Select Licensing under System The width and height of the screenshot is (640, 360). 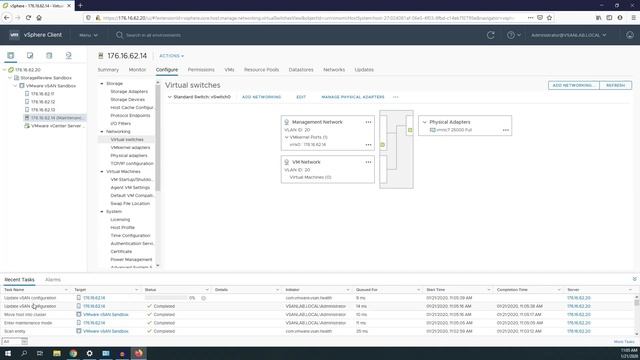coord(120,220)
